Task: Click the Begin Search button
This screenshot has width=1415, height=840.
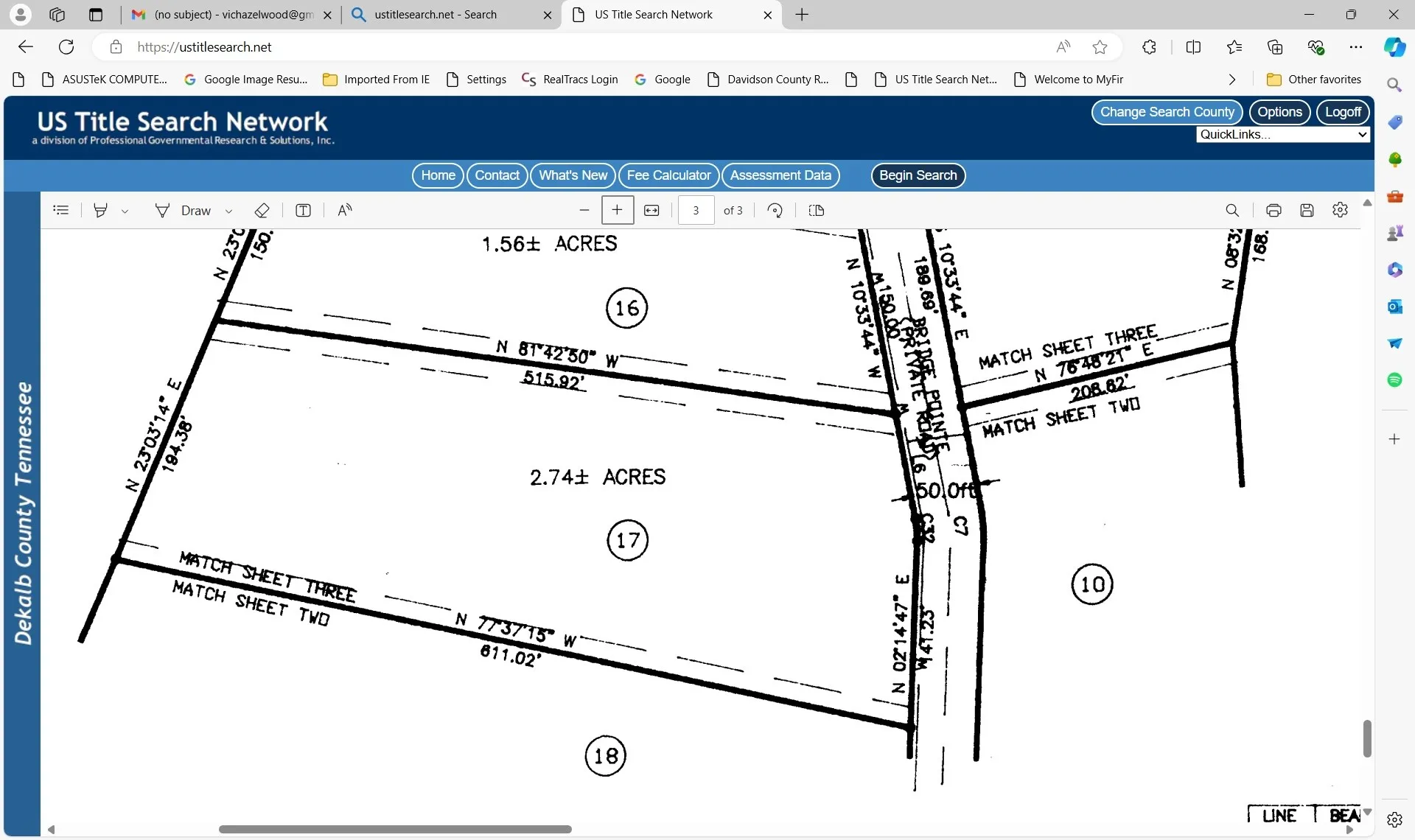Action: (x=918, y=175)
